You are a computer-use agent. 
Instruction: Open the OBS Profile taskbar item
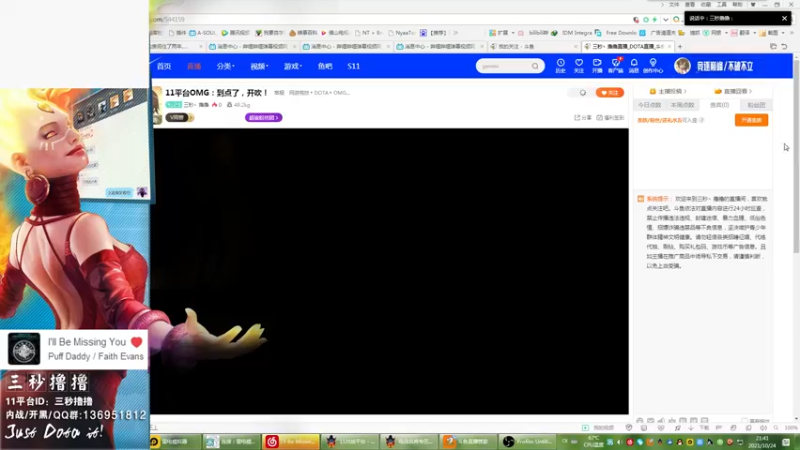(527, 442)
